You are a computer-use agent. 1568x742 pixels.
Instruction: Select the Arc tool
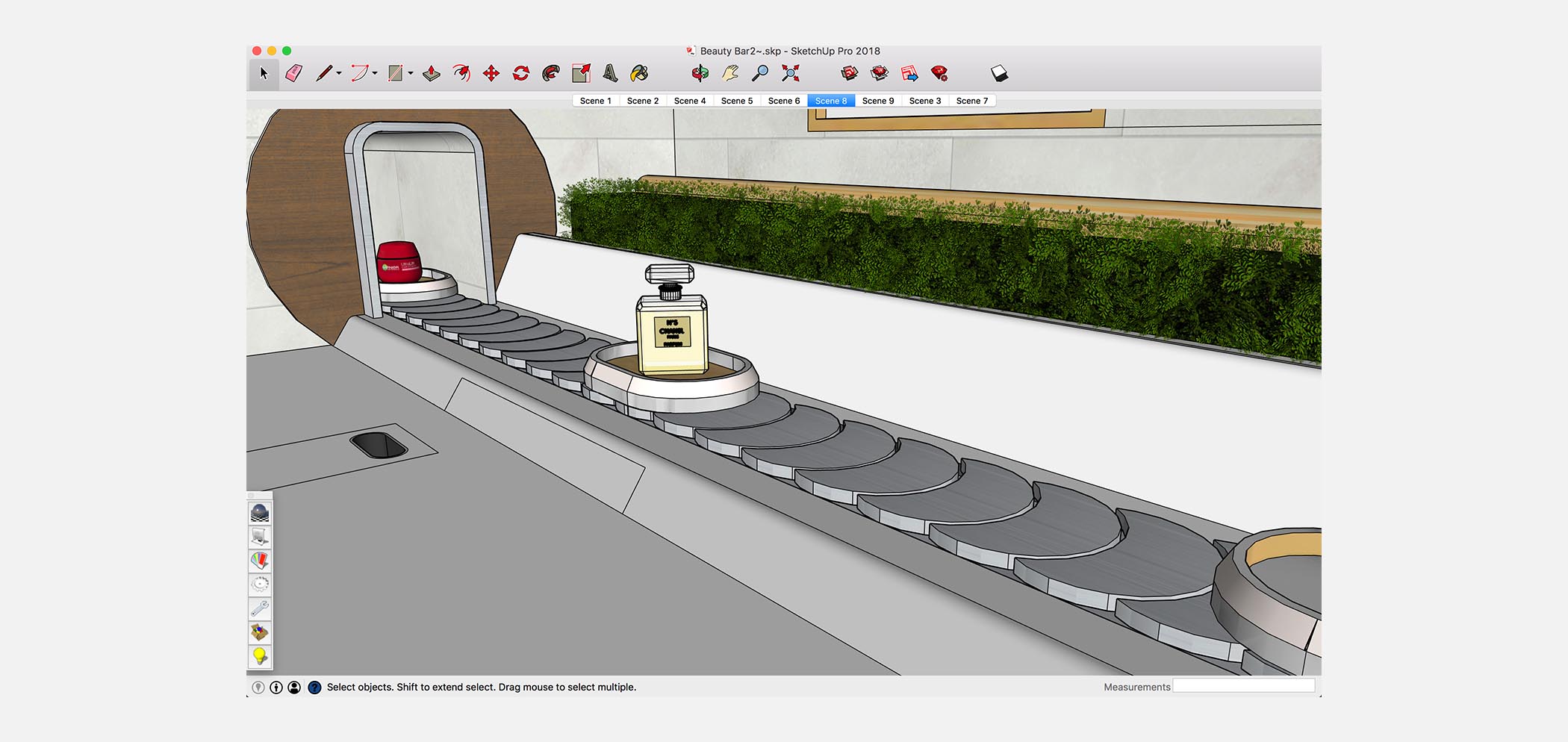tap(359, 73)
